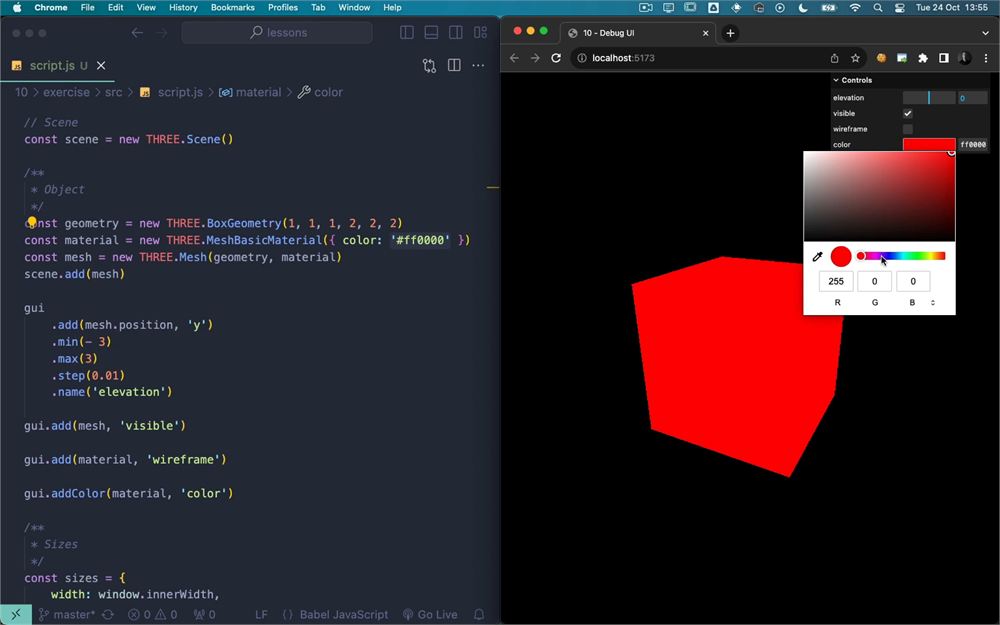Click the Chrome reload page button
This screenshot has height=625, width=1000.
click(556, 58)
